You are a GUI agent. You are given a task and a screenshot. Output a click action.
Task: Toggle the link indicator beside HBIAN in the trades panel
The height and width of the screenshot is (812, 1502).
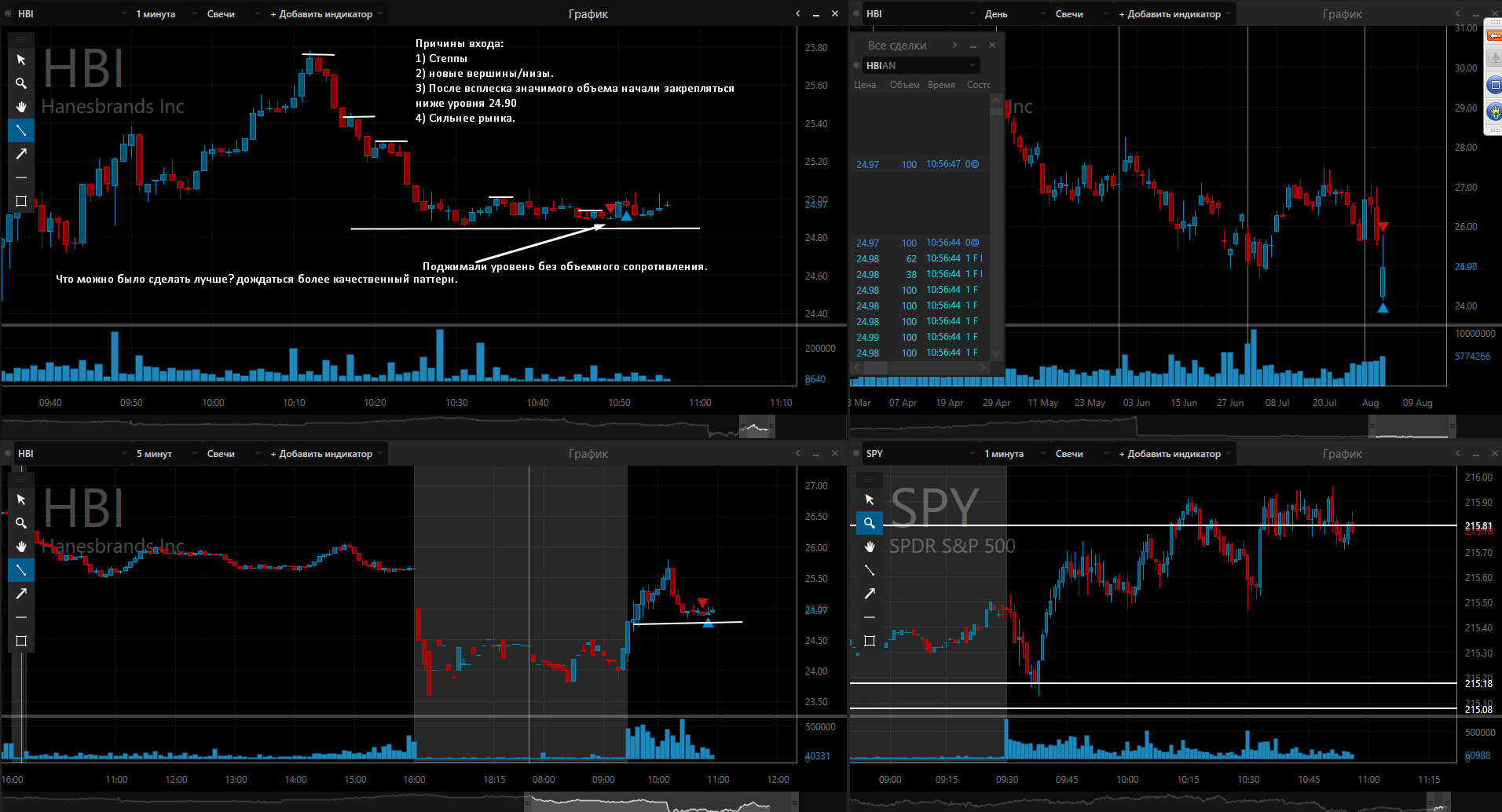(x=856, y=65)
